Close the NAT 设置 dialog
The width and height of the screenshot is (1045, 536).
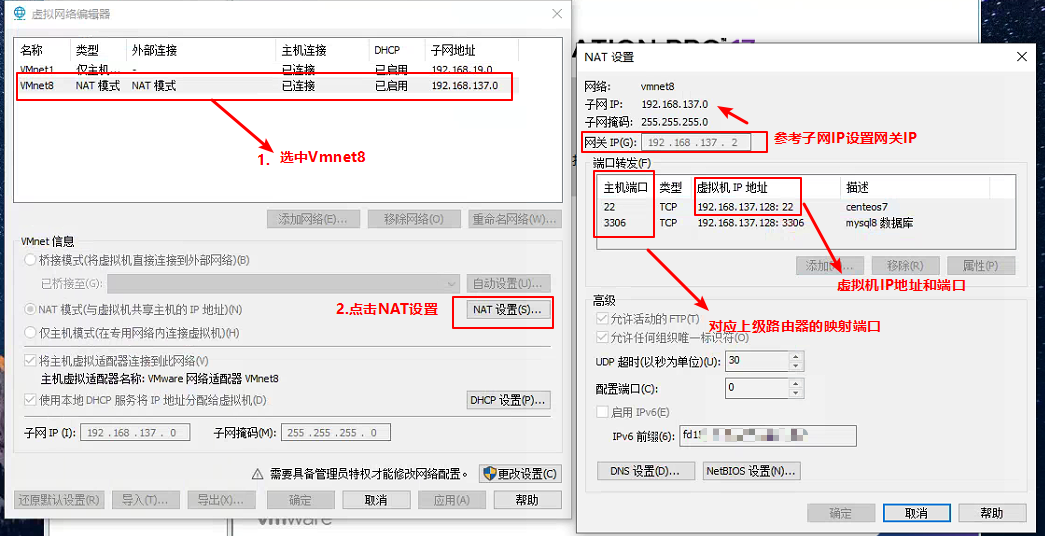1022,57
